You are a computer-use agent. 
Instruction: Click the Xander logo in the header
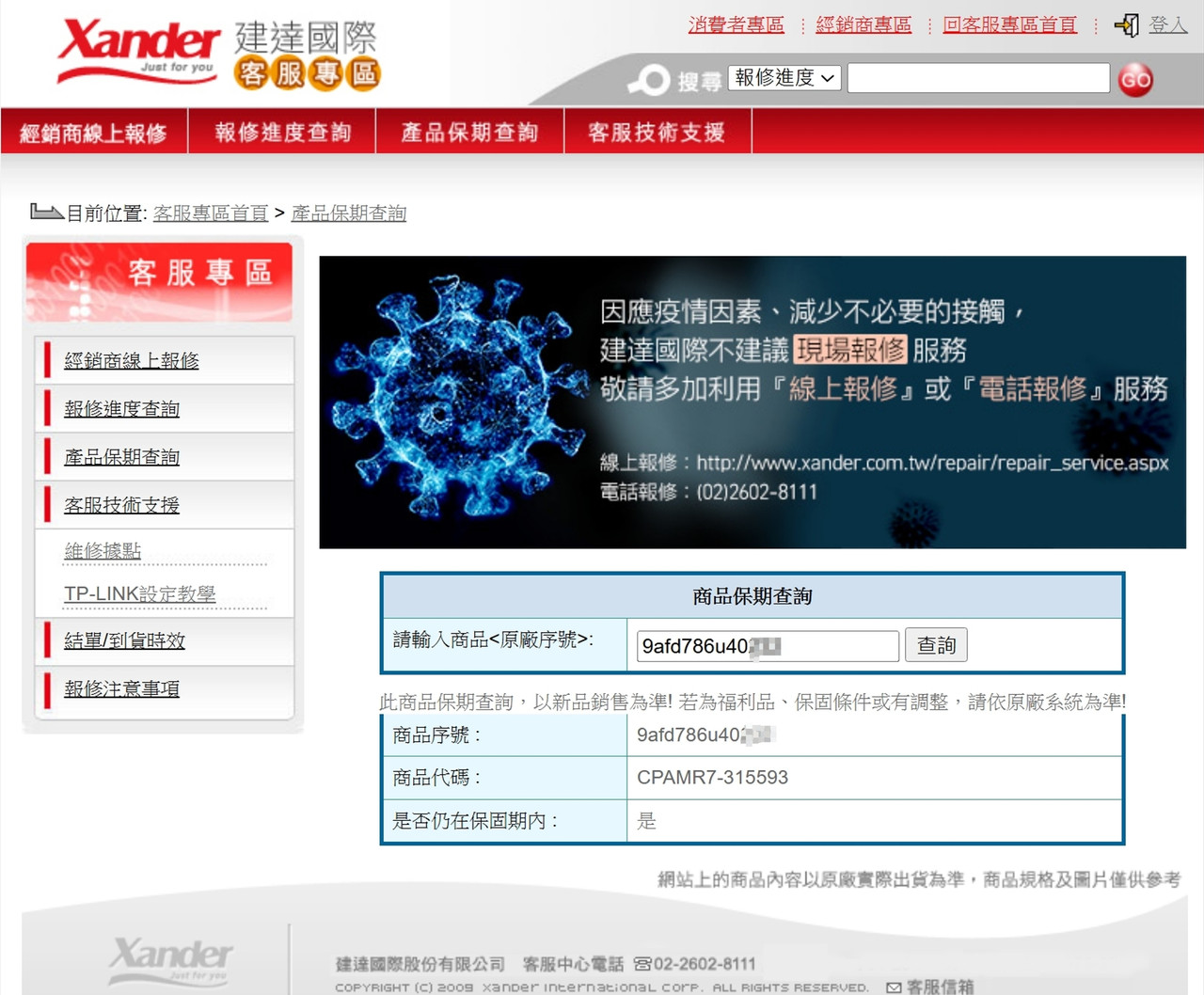(x=138, y=52)
